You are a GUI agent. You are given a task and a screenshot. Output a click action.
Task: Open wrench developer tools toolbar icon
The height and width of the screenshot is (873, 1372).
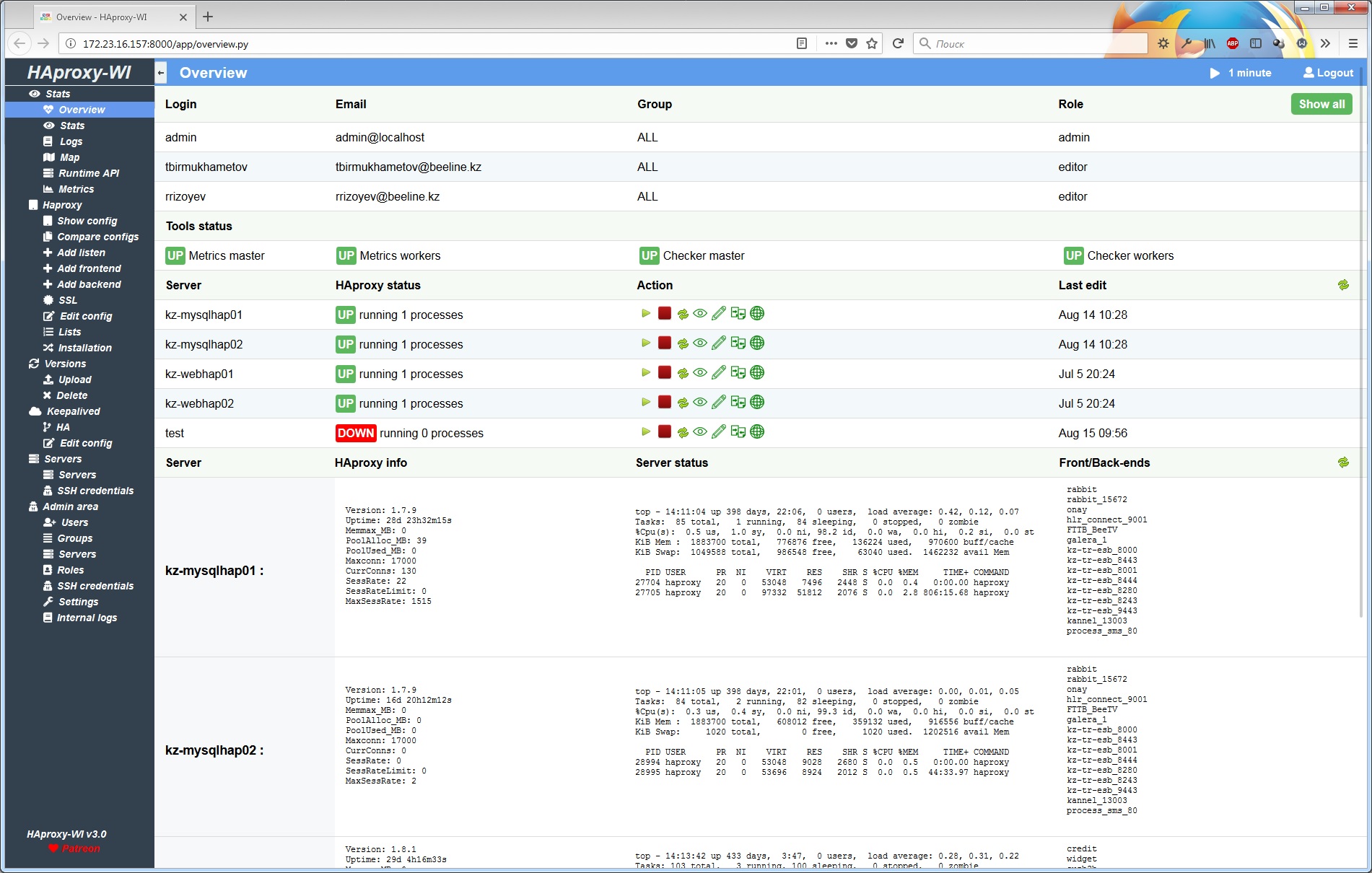tap(1187, 43)
